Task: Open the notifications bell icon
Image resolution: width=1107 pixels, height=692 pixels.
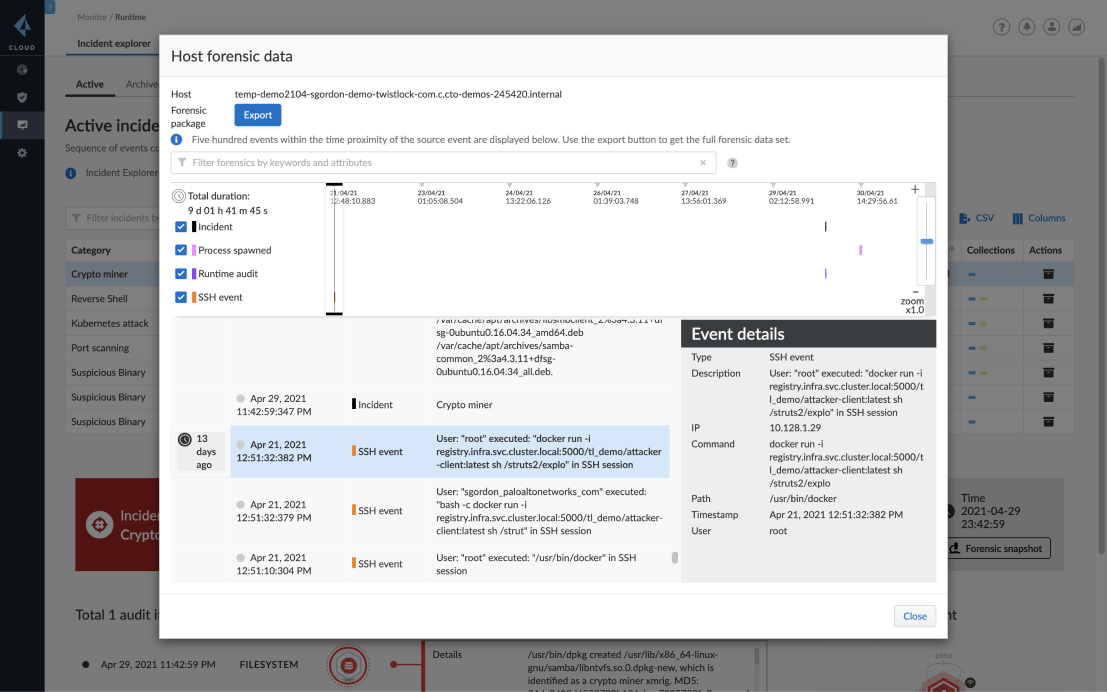Action: point(1027,28)
